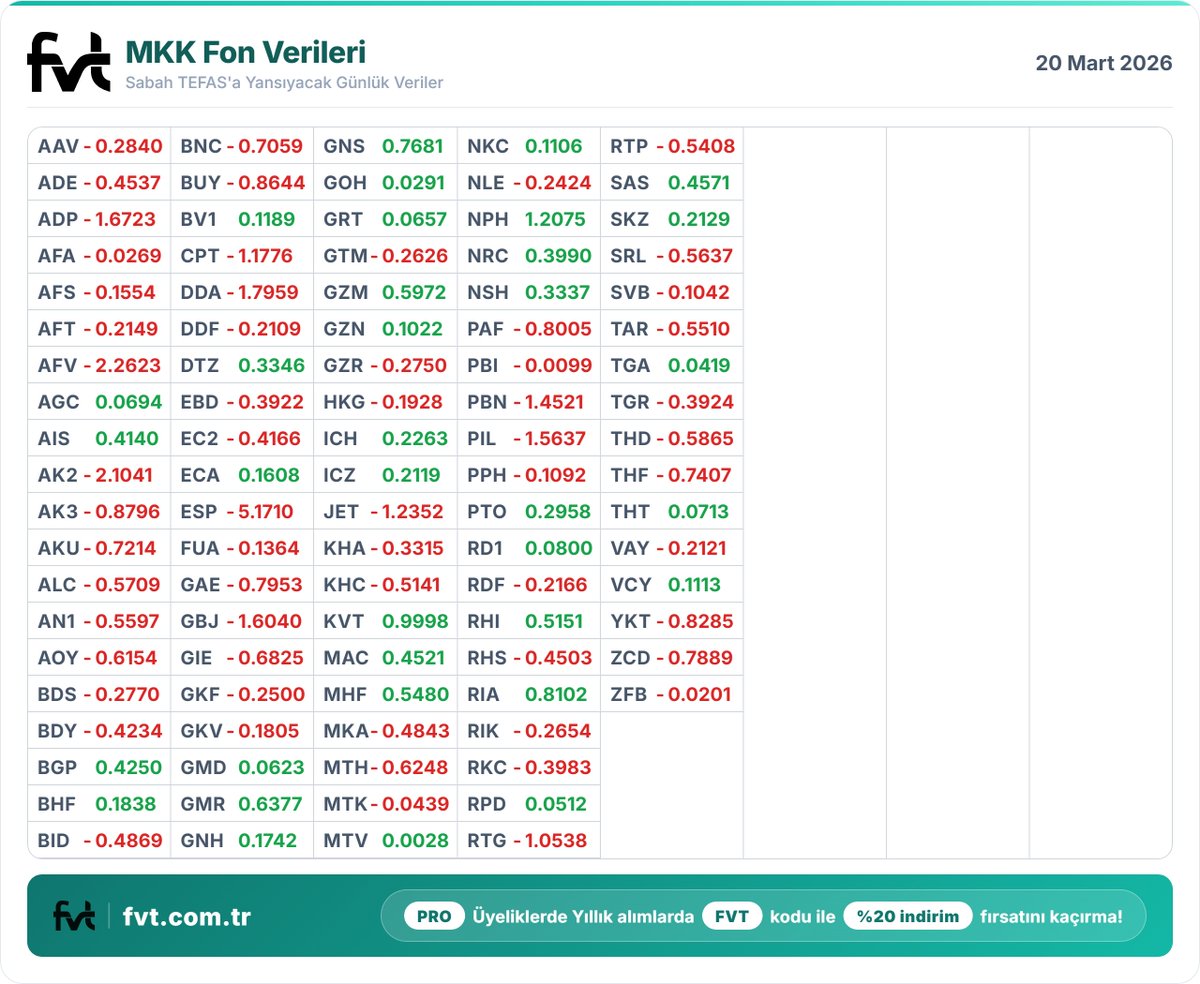Select the SKZ 0.2129 cell

[672, 219]
